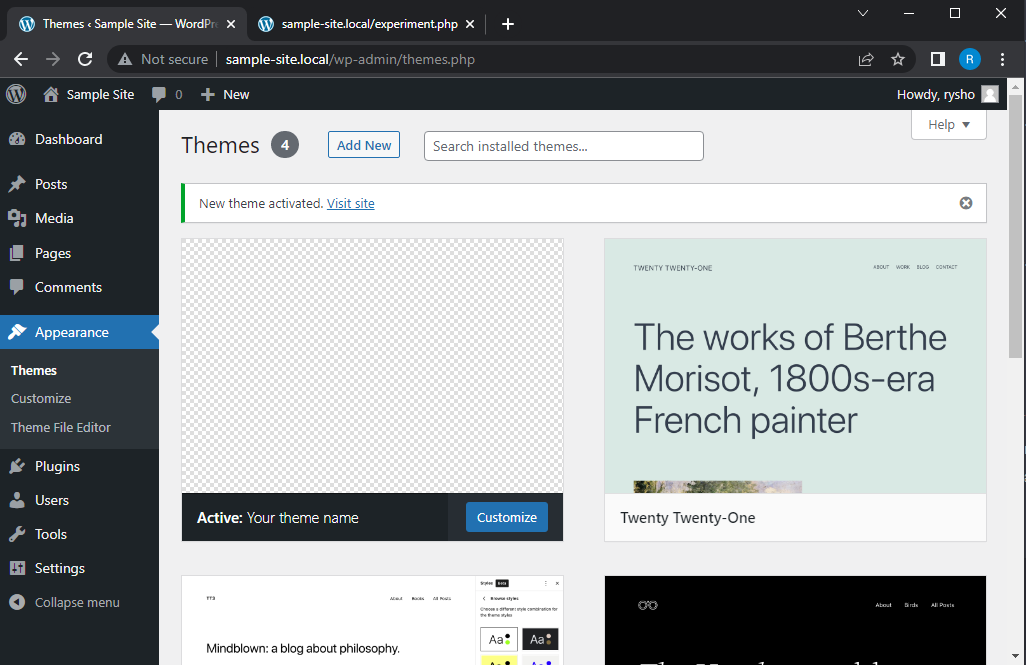The width and height of the screenshot is (1026, 665).
Task: Click the Not secure warning icon
Action: point(125,60)
